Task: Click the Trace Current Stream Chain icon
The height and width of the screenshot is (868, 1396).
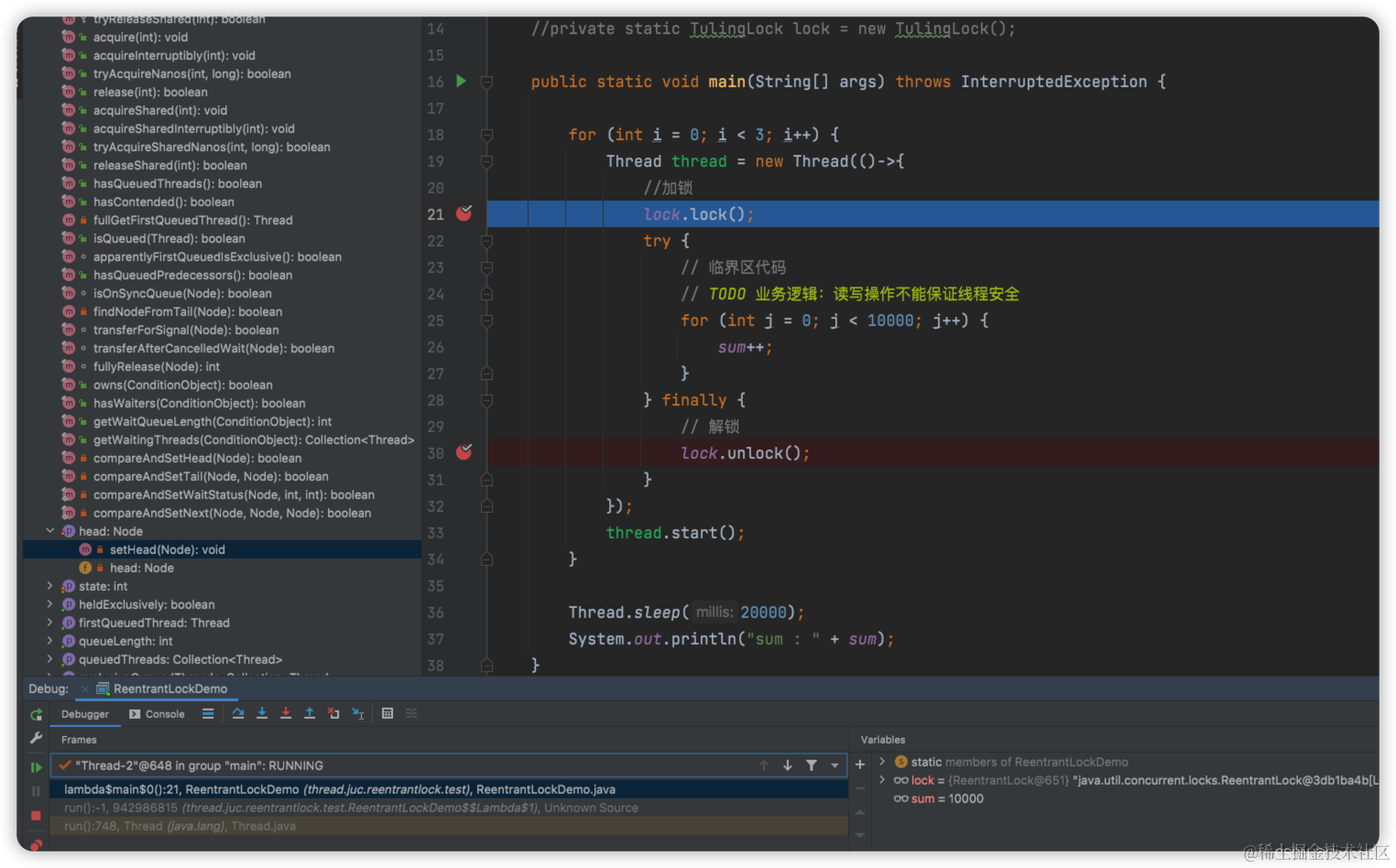Action: 411,713
